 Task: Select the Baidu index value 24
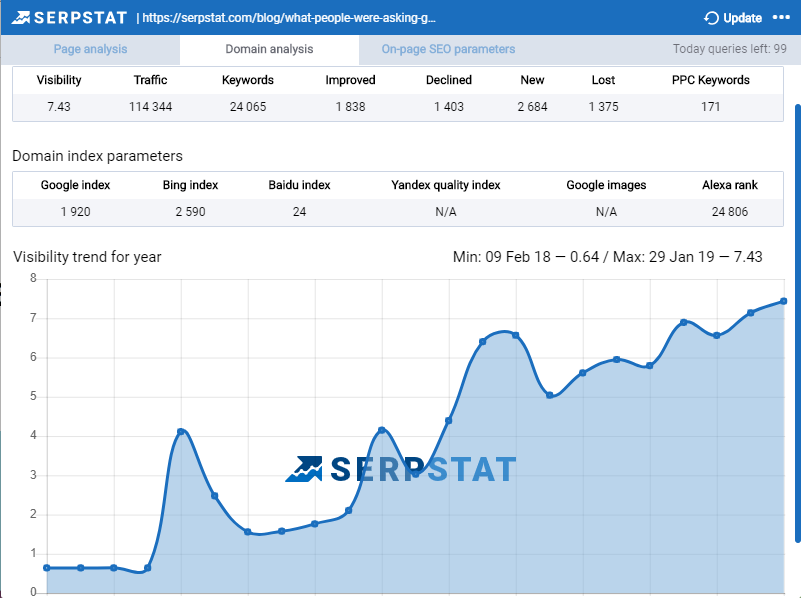(299, 211)
